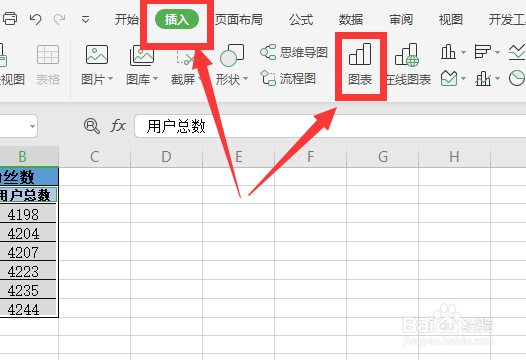526x360 pixels.
Task: Insert a bar chart icon
Action: (483, 52)
